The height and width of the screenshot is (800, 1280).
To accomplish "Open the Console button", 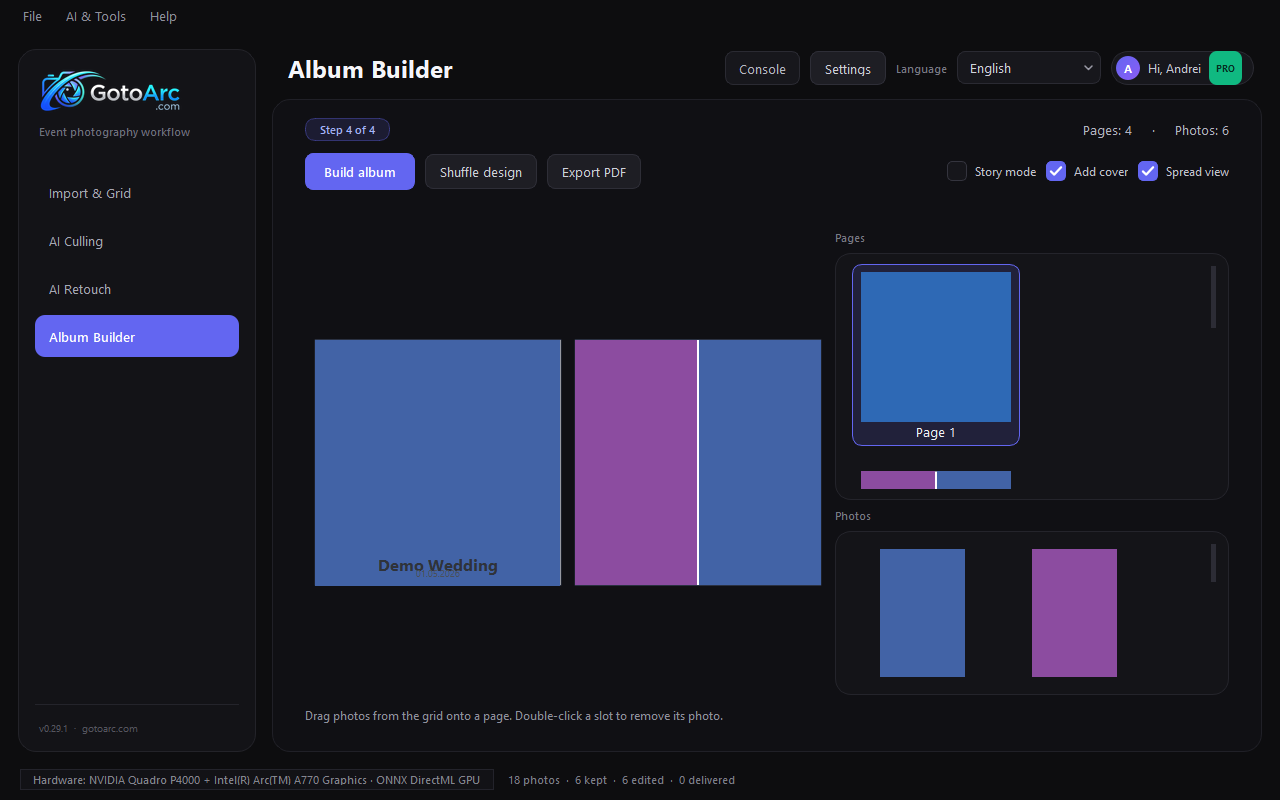I will [762, 69].
